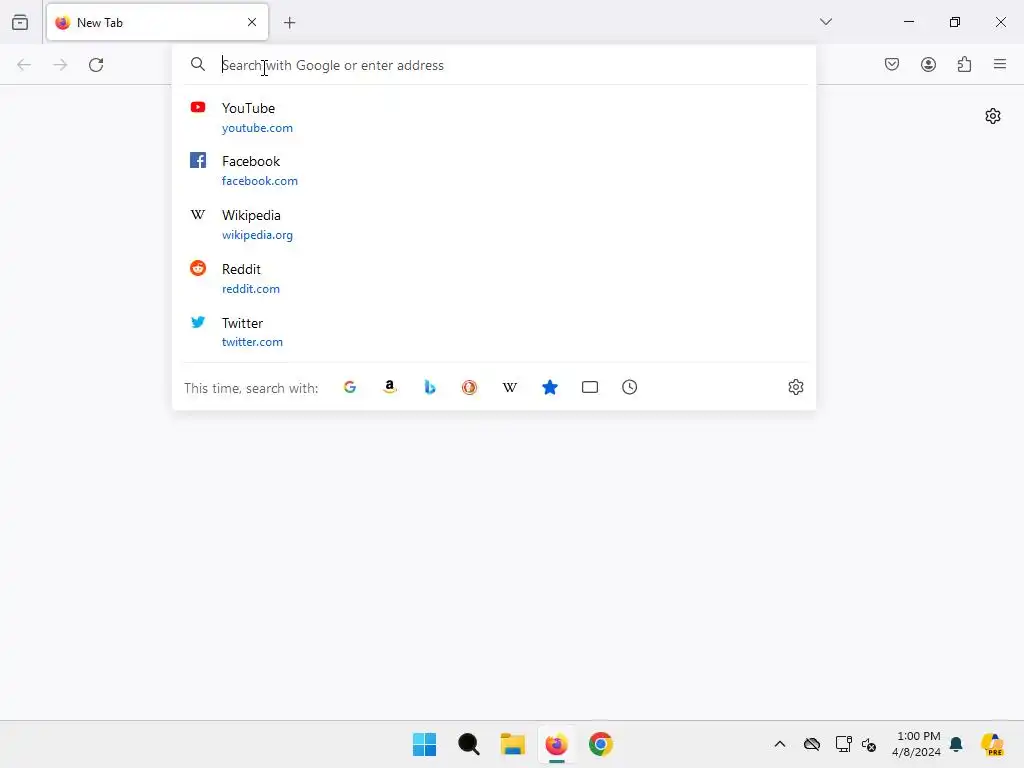Screen dimensions: 1024x768
Task: Launch Google Chrome from the taskbar
Action: pos(601,744)
